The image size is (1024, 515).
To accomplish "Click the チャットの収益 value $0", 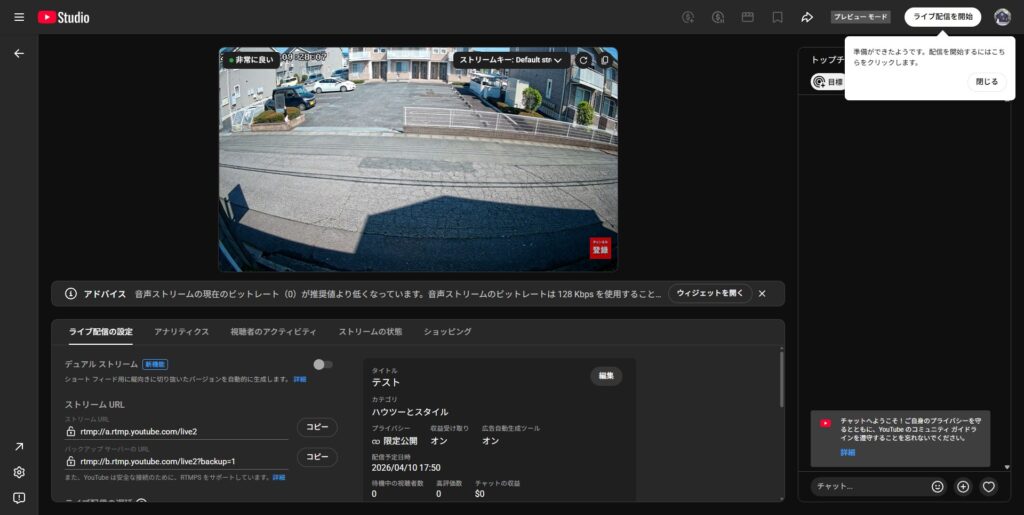I will (x=480, y=494).
